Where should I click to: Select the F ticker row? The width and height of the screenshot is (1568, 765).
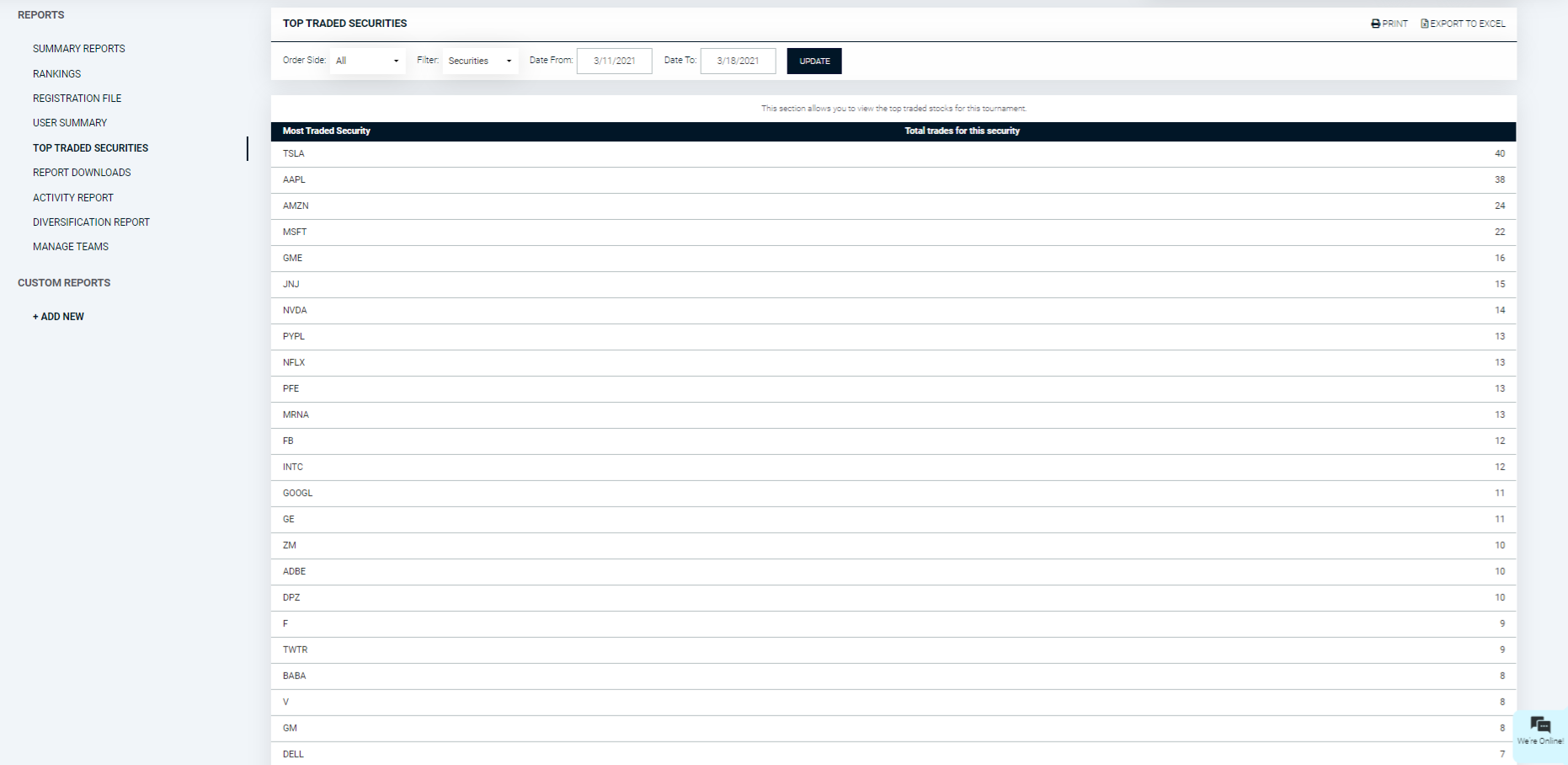[x=893, y=623]
